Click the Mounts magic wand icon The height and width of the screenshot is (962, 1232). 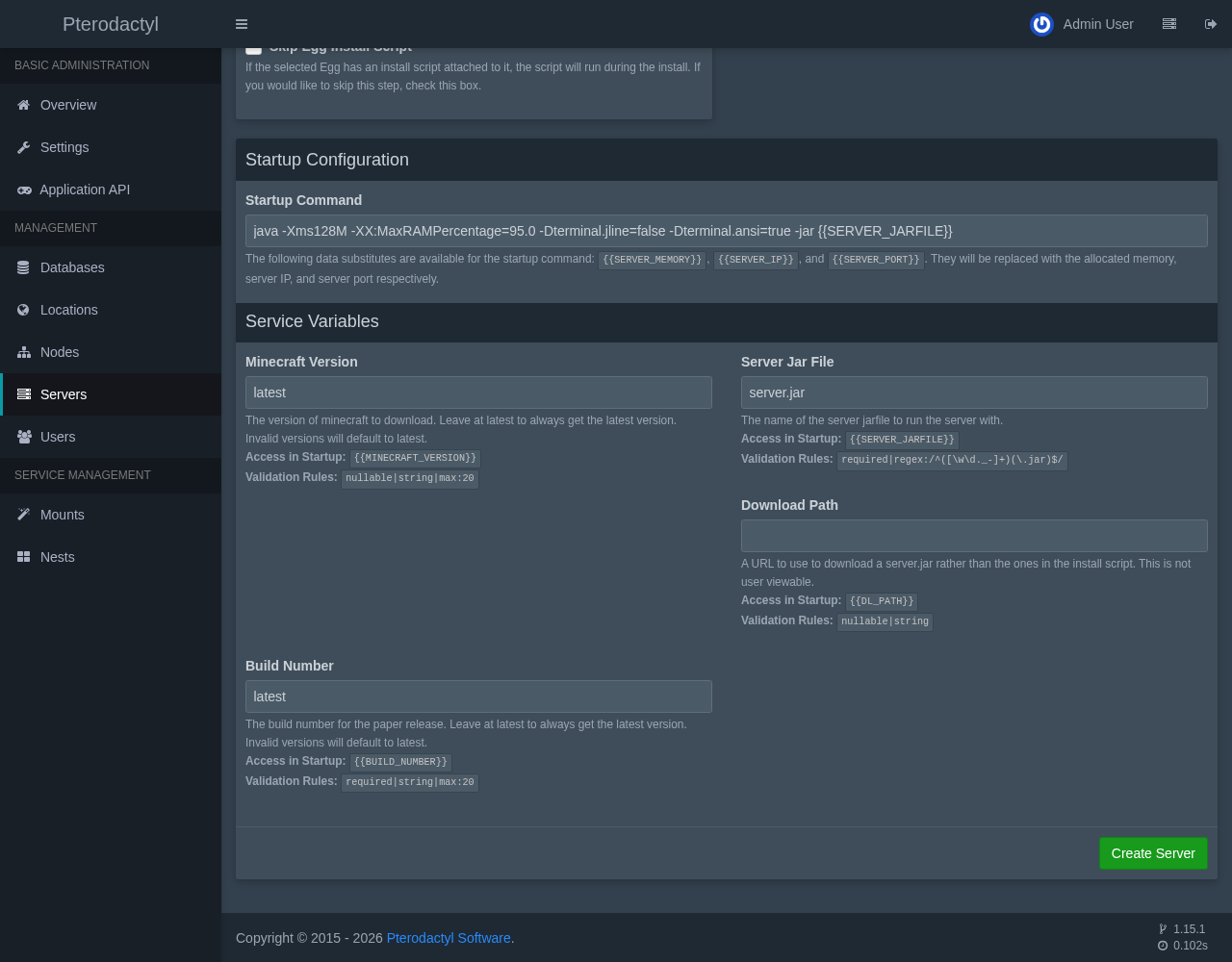24,515
